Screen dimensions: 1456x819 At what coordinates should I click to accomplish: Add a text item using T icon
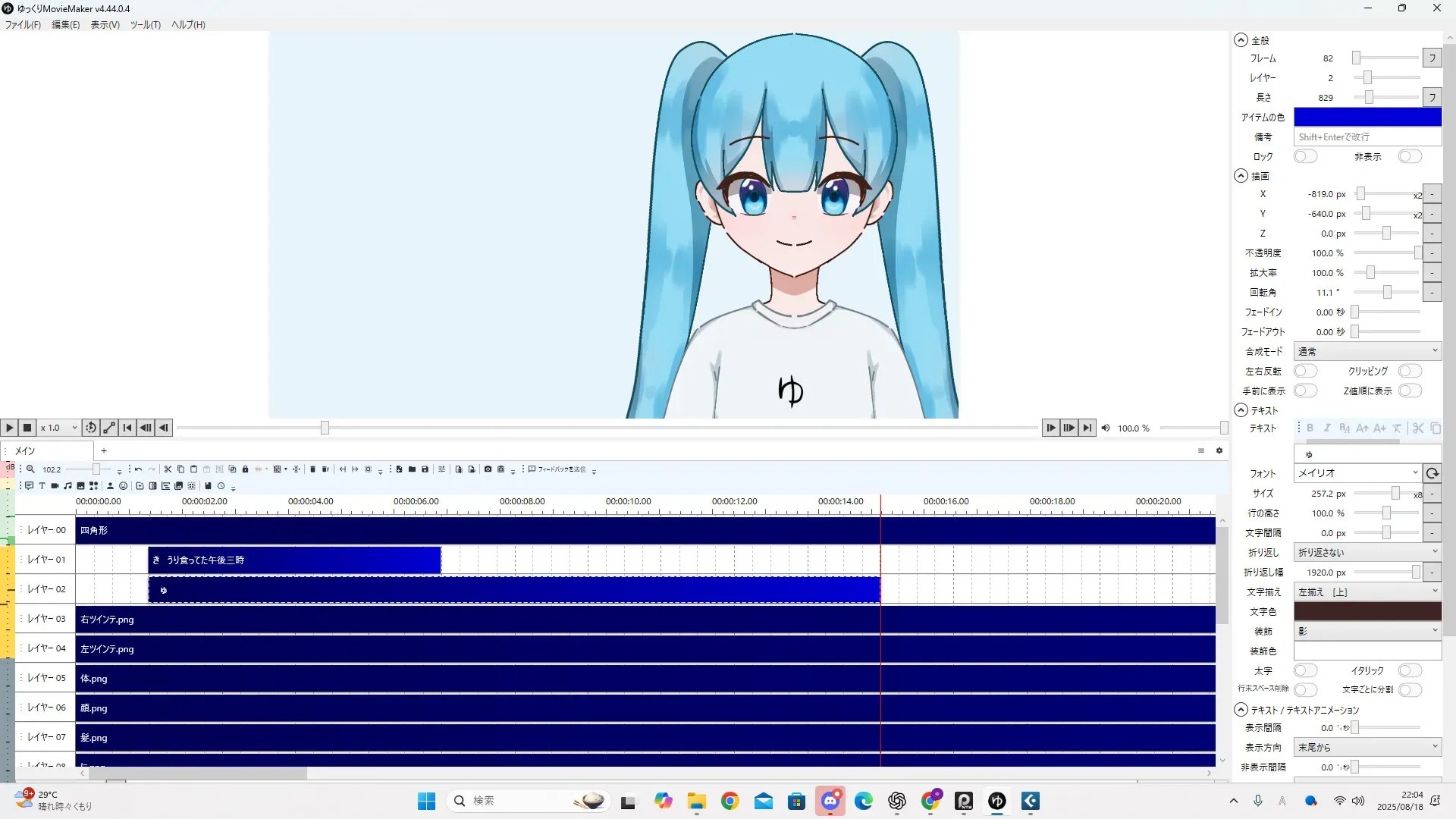[x=42, y=486]
